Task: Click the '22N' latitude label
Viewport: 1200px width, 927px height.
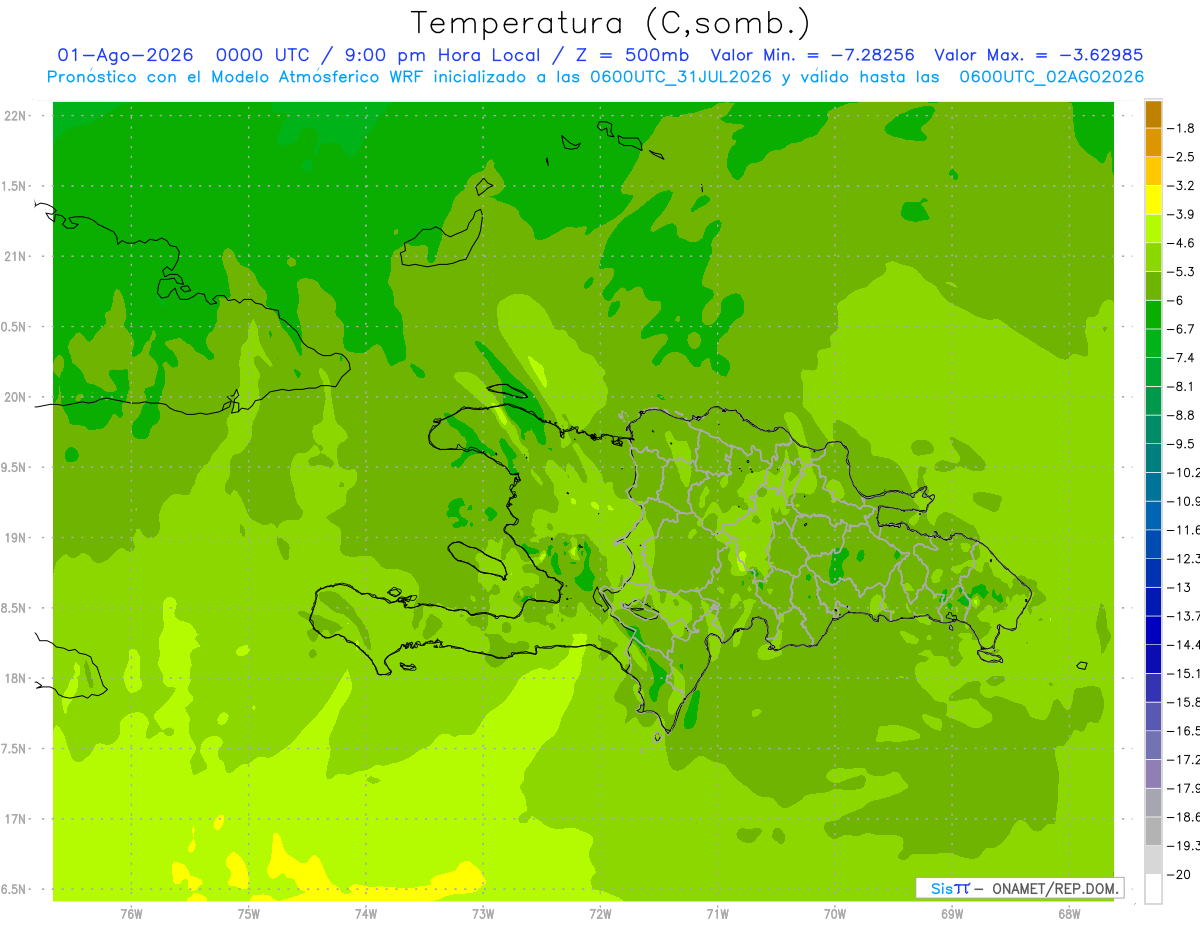Action: [x=17, y=116]
